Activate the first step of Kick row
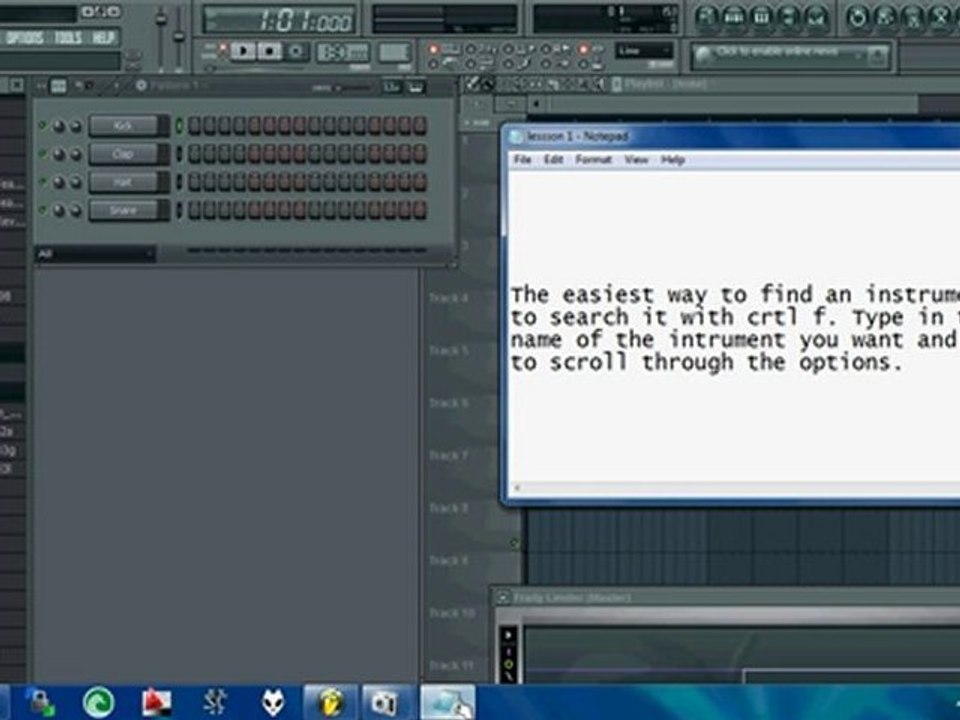Screen dimensions: 960x720 (195, 126)
